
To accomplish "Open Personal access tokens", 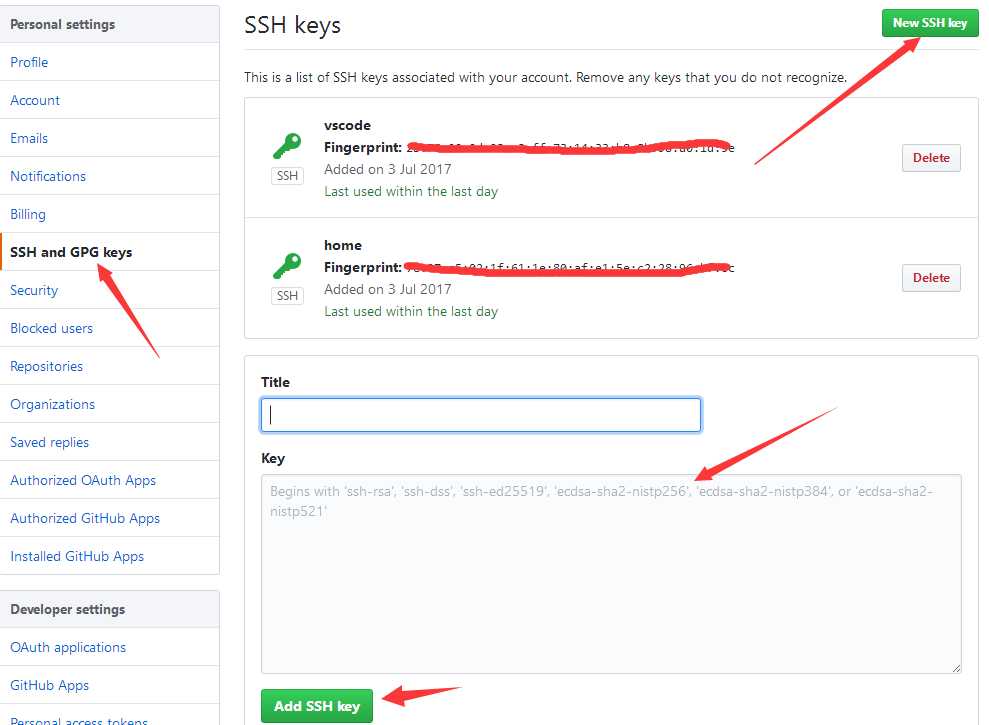I will [x=79, y=720].
